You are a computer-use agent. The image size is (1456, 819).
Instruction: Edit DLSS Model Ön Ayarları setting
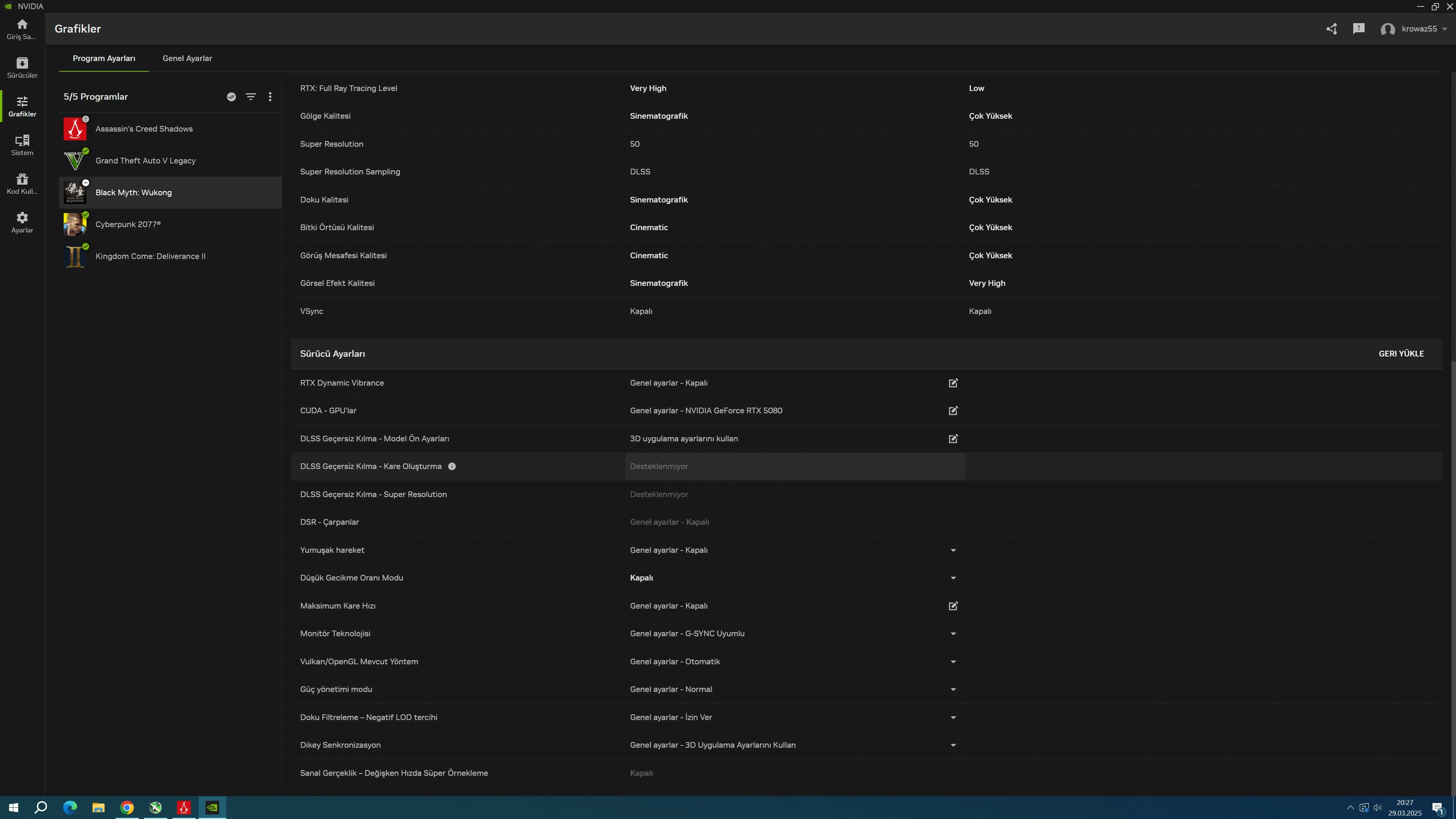coord(953,439)
